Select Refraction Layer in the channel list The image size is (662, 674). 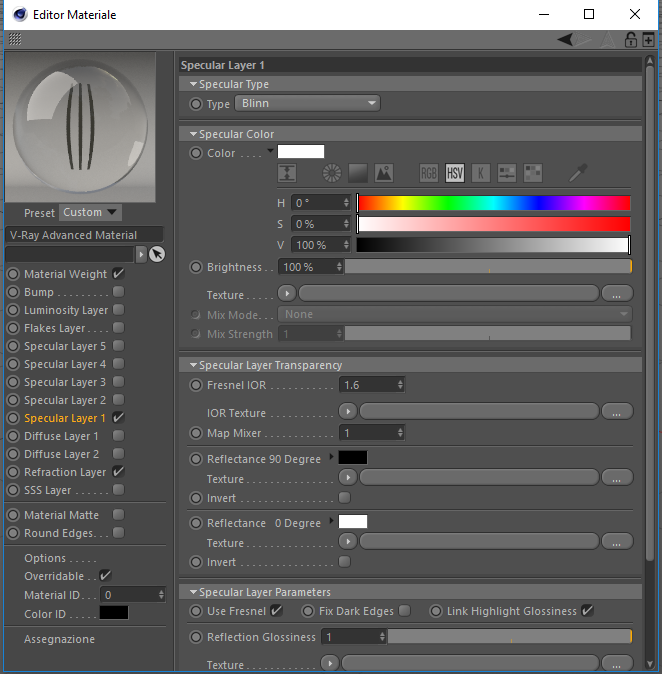tap(65, 472)
